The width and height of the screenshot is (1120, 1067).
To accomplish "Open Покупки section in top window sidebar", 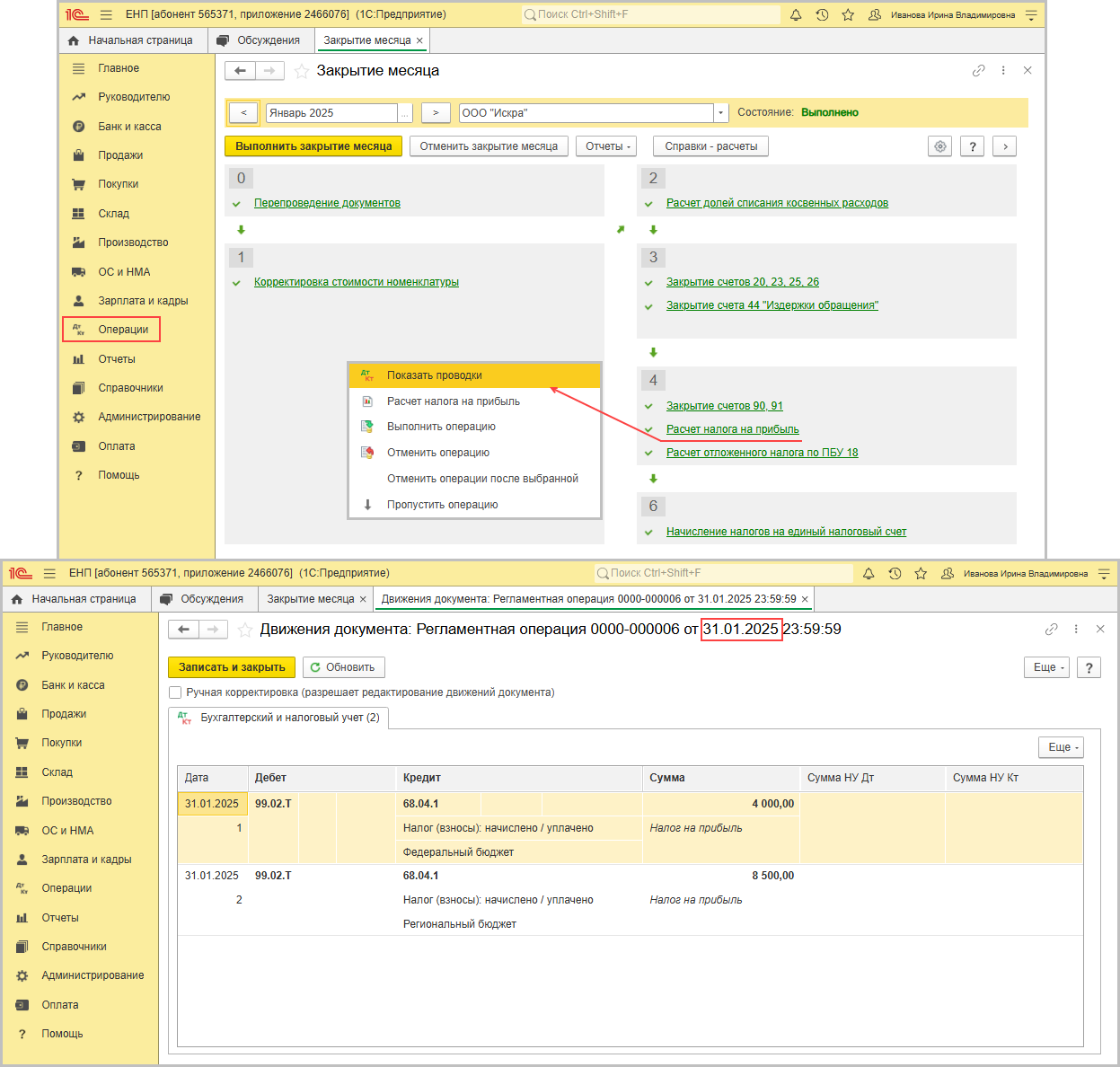I will 119,184.
